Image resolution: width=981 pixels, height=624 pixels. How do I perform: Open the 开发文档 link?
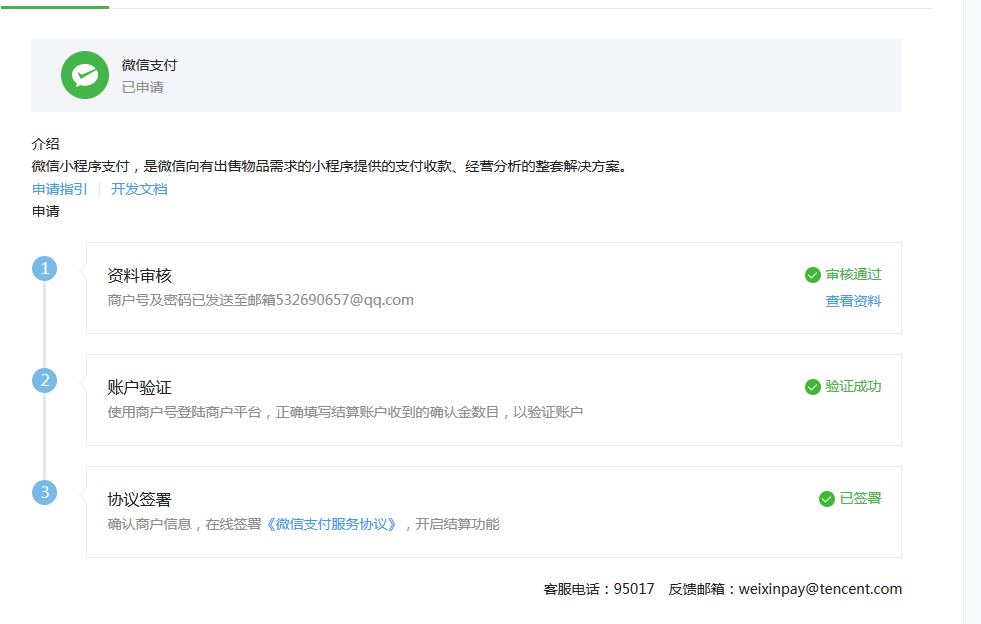[139, 189]
